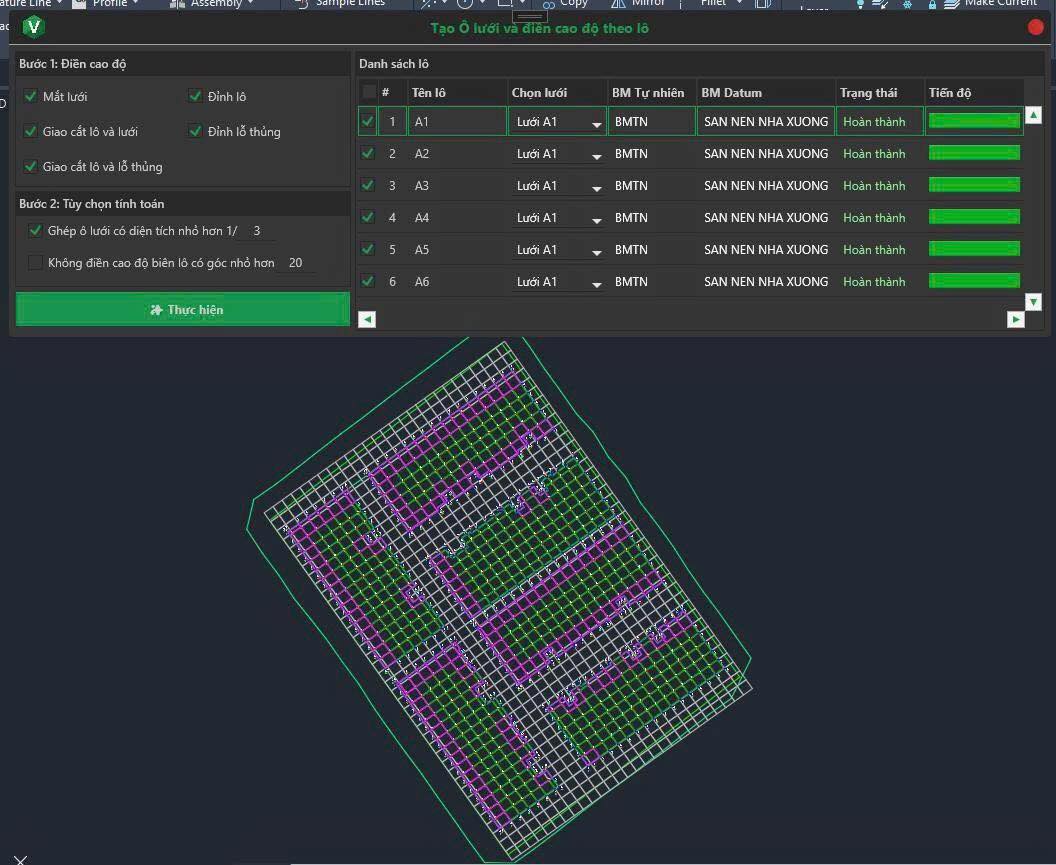Viewport: 1056px width, 865px height.
Task: Uncheck the Đỉnh lô option
Action: [x=195, y=96]
